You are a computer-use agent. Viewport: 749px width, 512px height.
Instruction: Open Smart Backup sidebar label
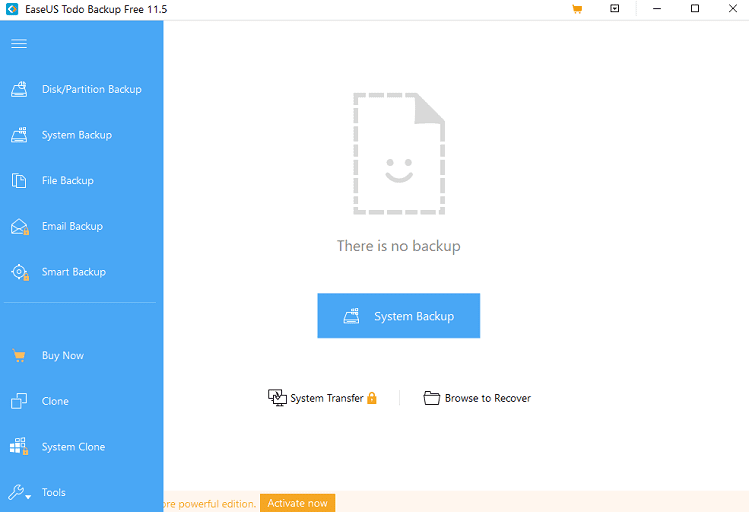[74, 272]
